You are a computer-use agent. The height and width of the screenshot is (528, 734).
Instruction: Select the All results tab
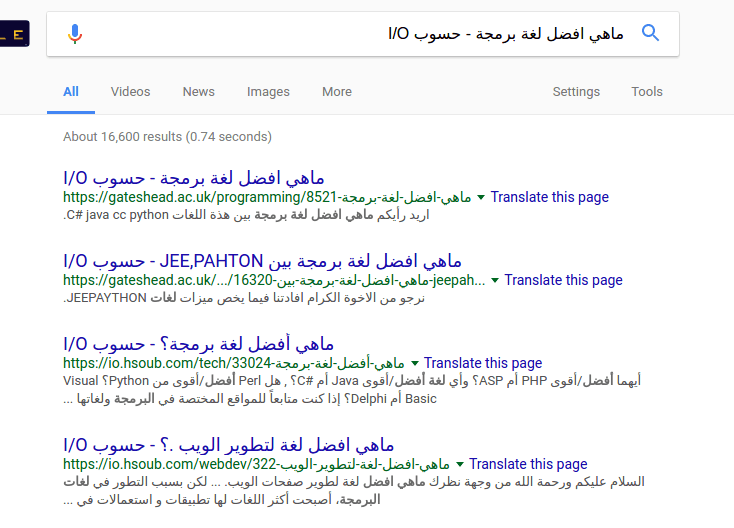click(71, 92)
